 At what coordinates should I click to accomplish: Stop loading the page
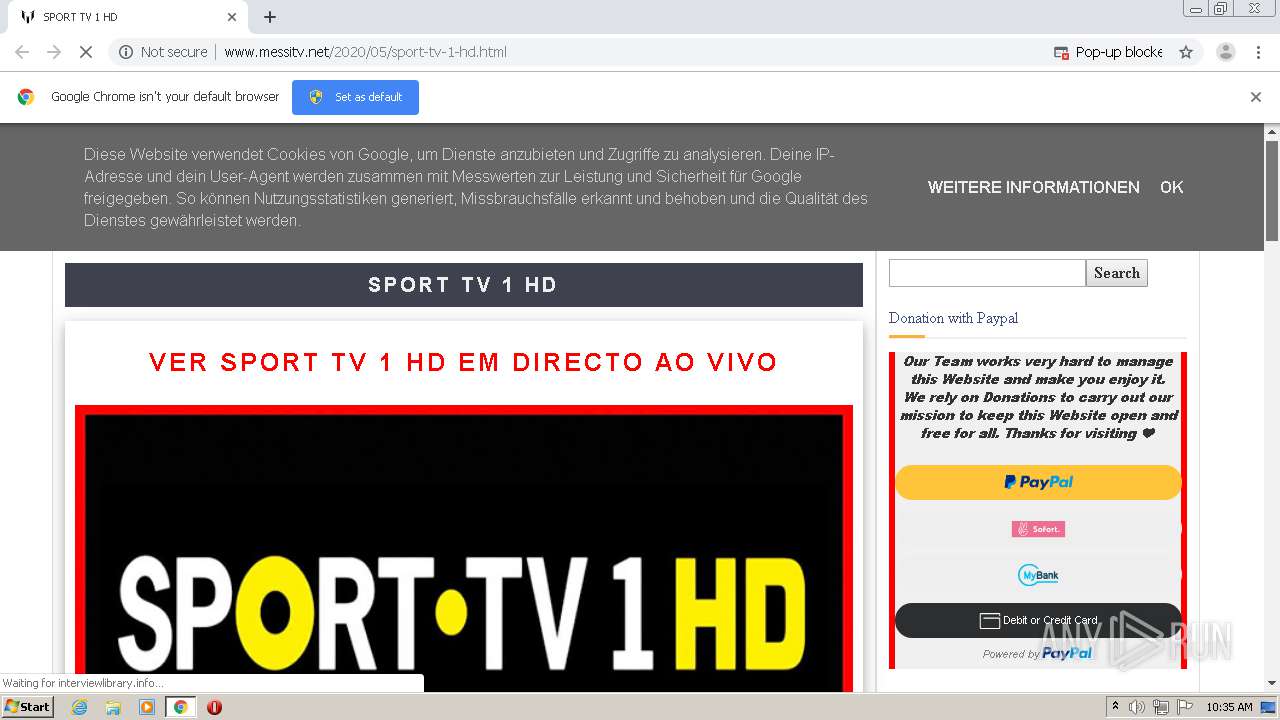(86, 52)
